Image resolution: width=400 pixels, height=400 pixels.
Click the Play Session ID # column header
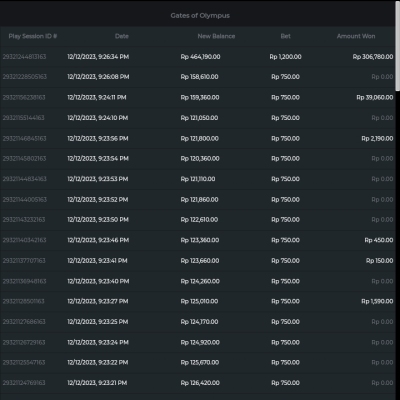(33, 36)
